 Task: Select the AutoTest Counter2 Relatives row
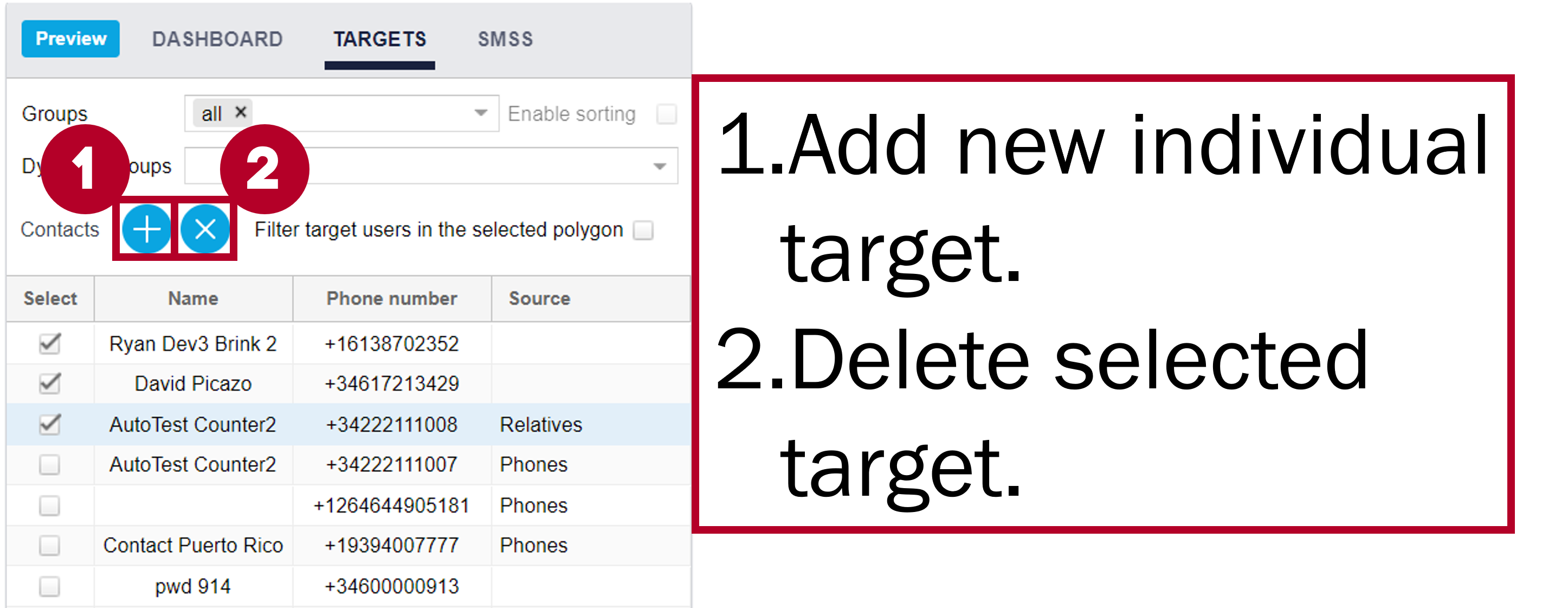348,425
